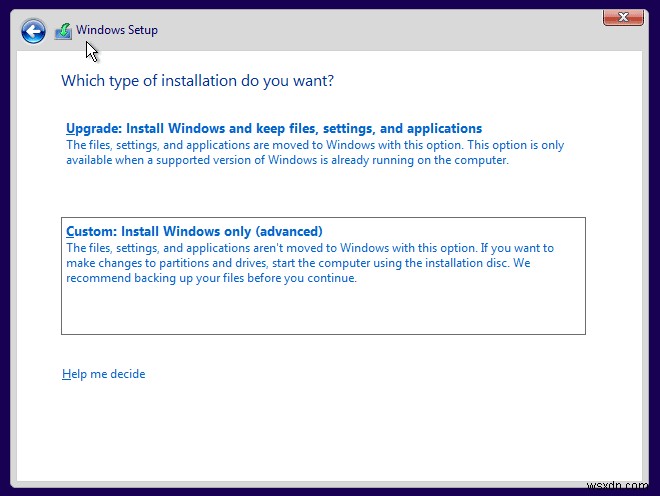Go back using the blue arrow button

(x=33, y=31)
